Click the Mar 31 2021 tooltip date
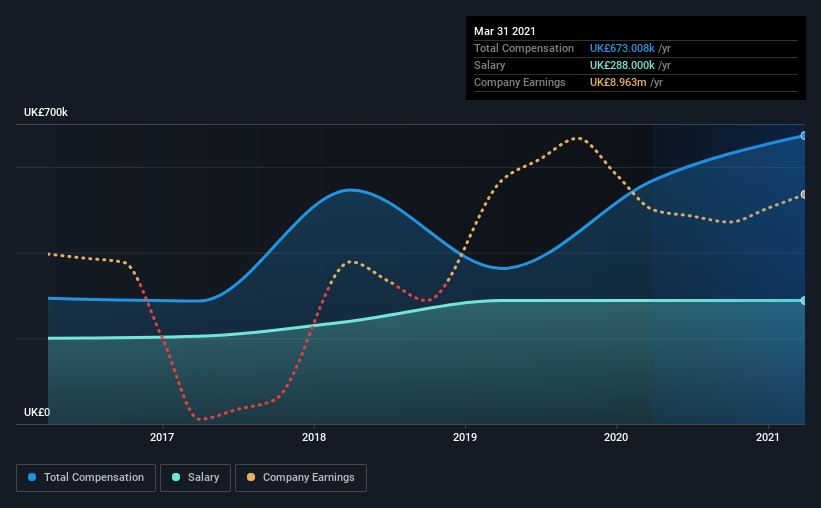The image size is (821, 508). (x=505, y=31)
